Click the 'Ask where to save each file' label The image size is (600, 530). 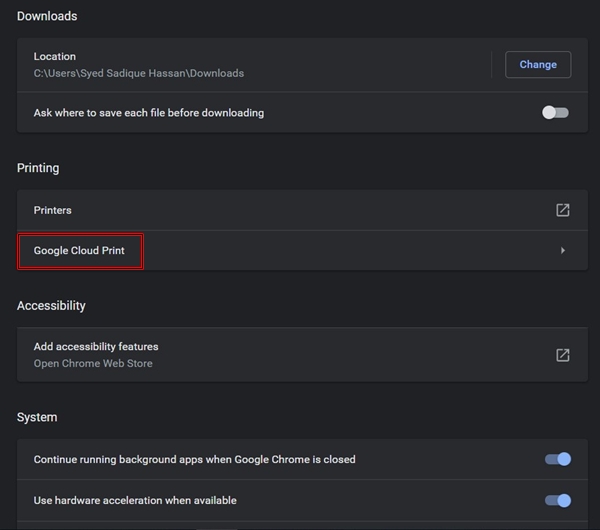coord(149,113)
